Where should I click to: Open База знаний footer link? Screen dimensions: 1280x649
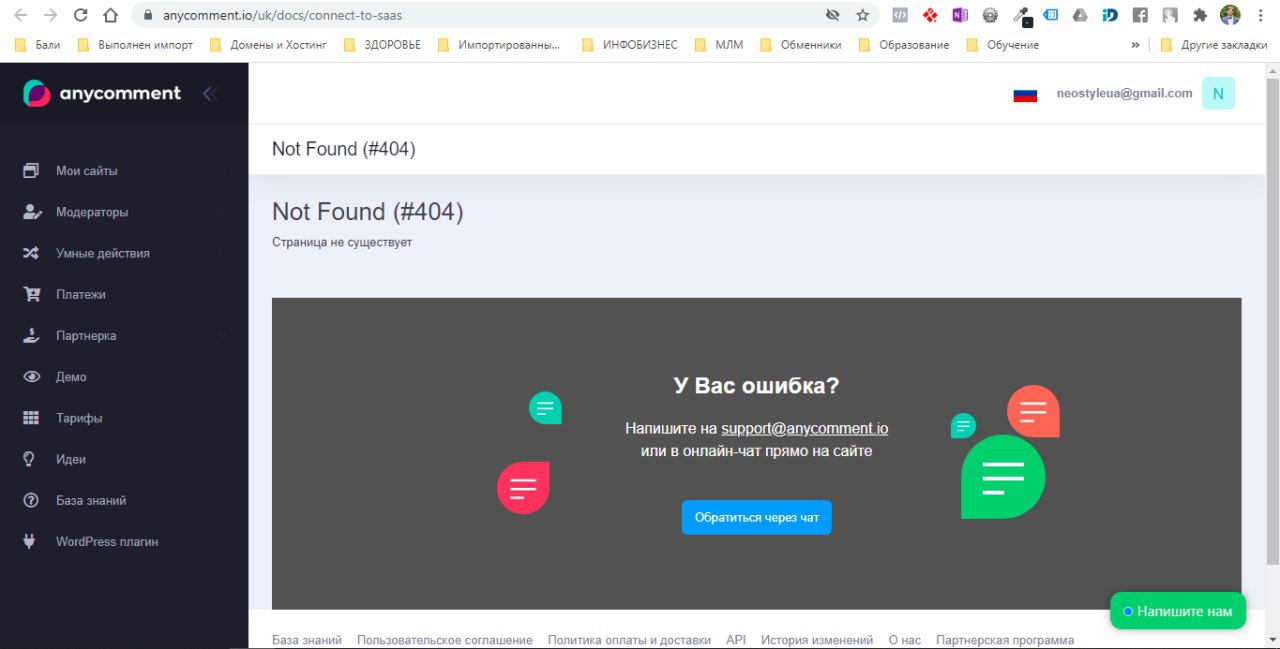click(x=307, y=640)
